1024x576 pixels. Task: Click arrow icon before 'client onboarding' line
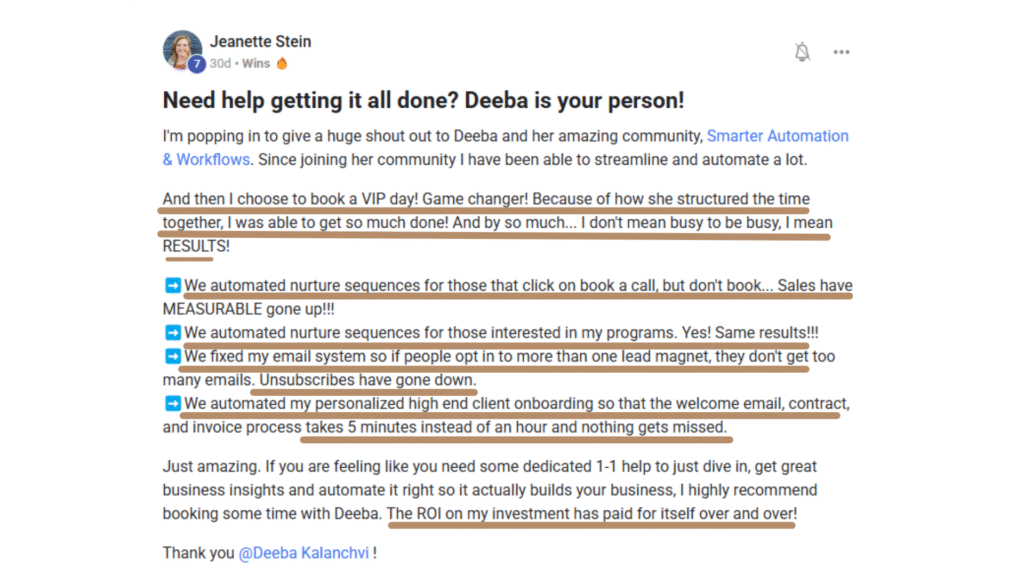(x=172, y=404)
